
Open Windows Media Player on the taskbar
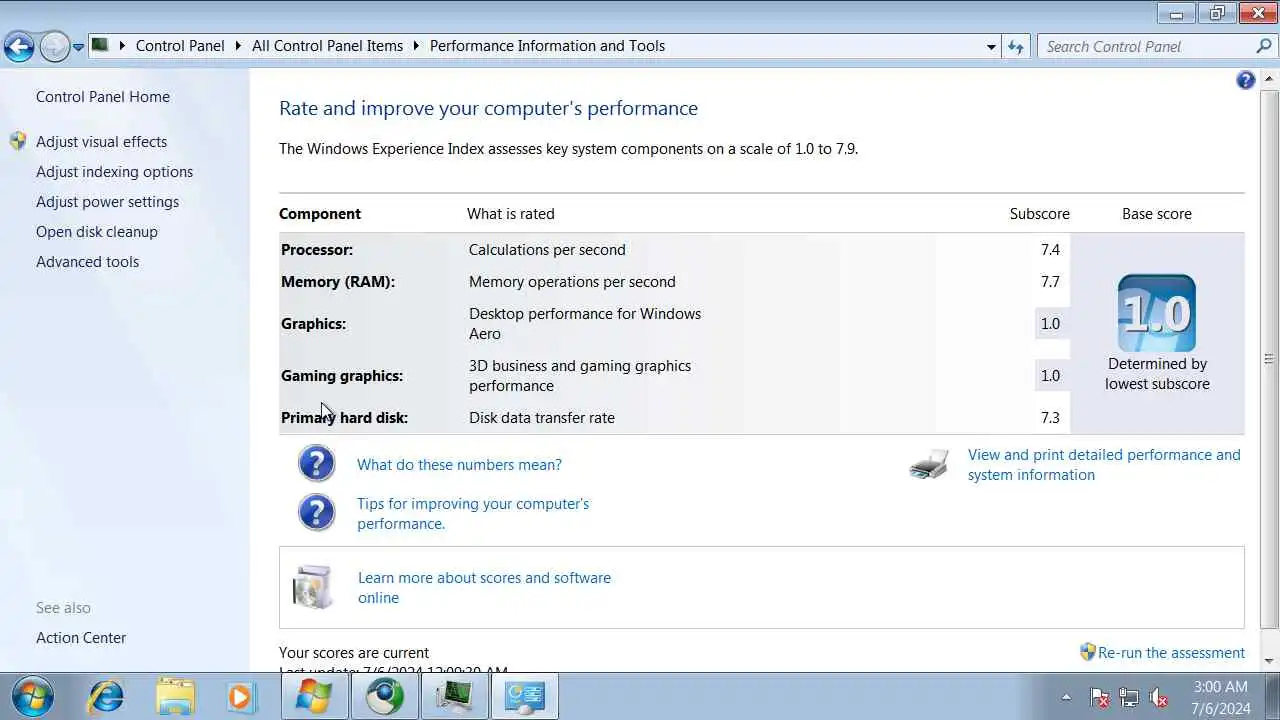tap(241, 696)
